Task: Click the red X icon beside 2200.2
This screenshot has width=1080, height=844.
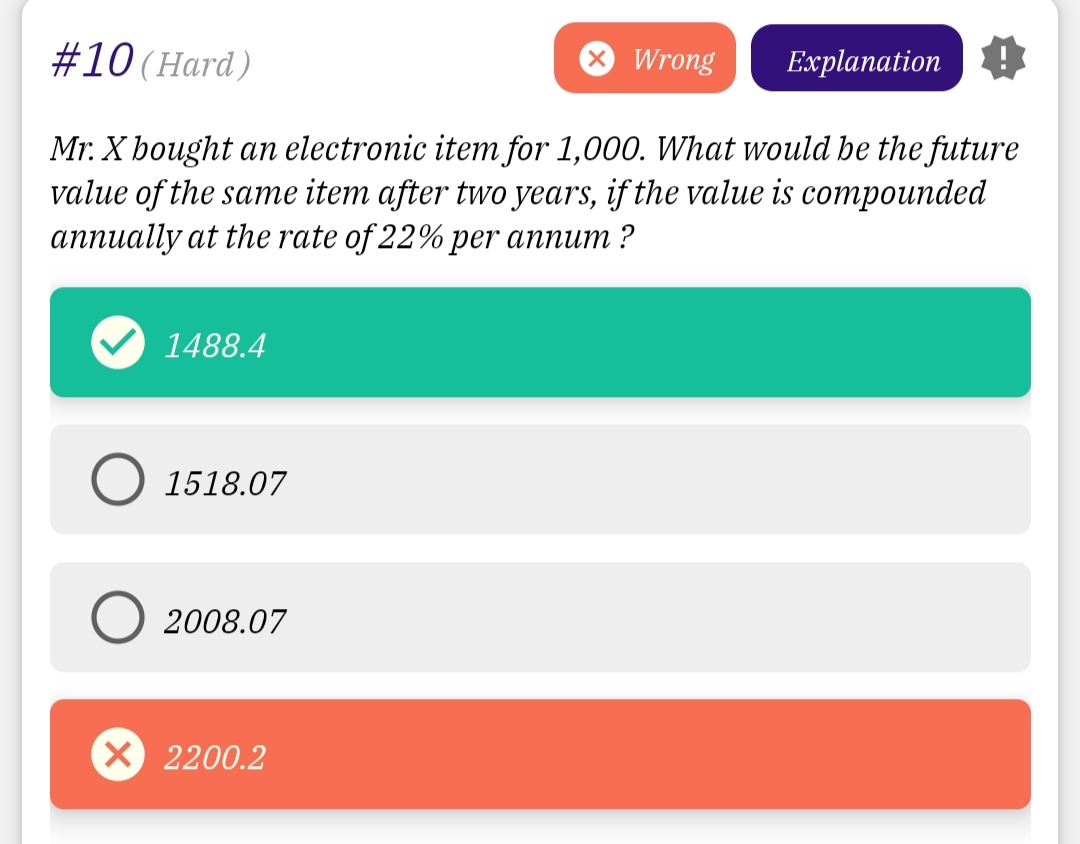Action: tap(117, 755)
